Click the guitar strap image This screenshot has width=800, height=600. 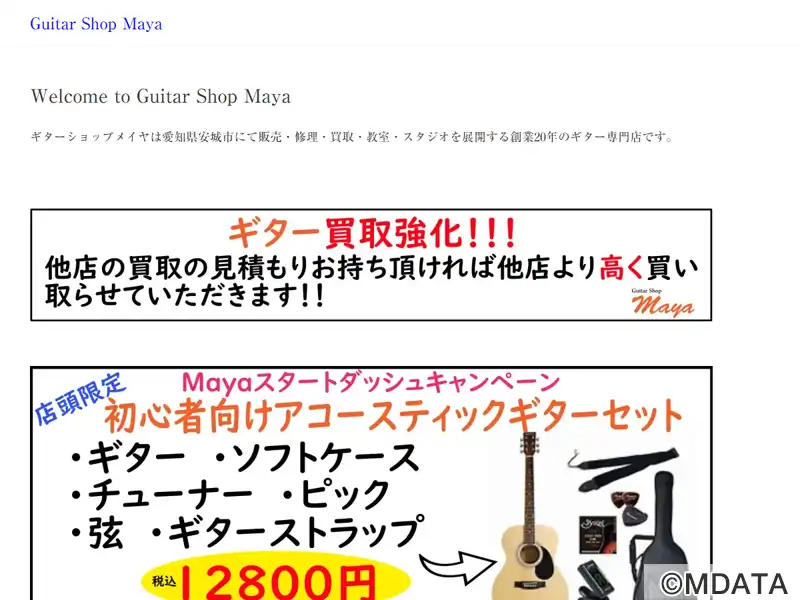pos(623,465)
